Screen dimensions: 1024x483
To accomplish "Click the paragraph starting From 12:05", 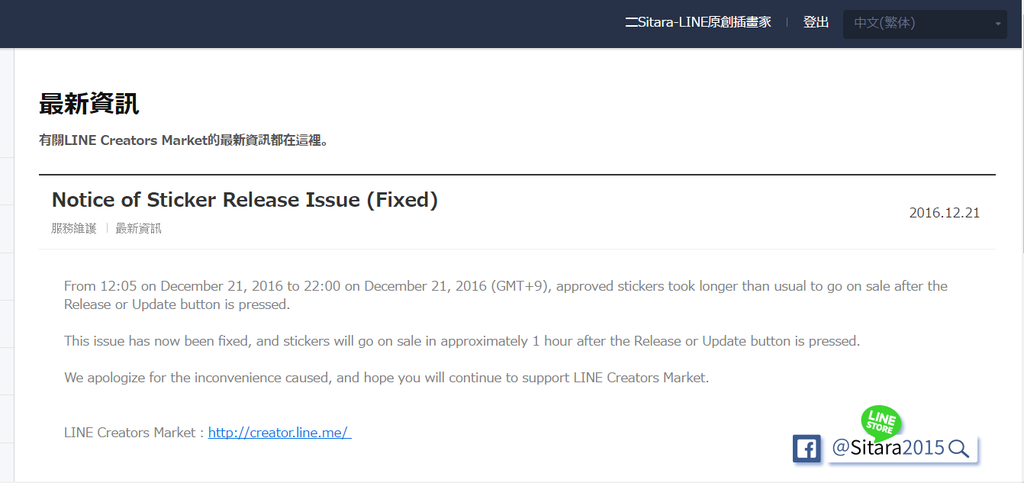I will 505,295.
